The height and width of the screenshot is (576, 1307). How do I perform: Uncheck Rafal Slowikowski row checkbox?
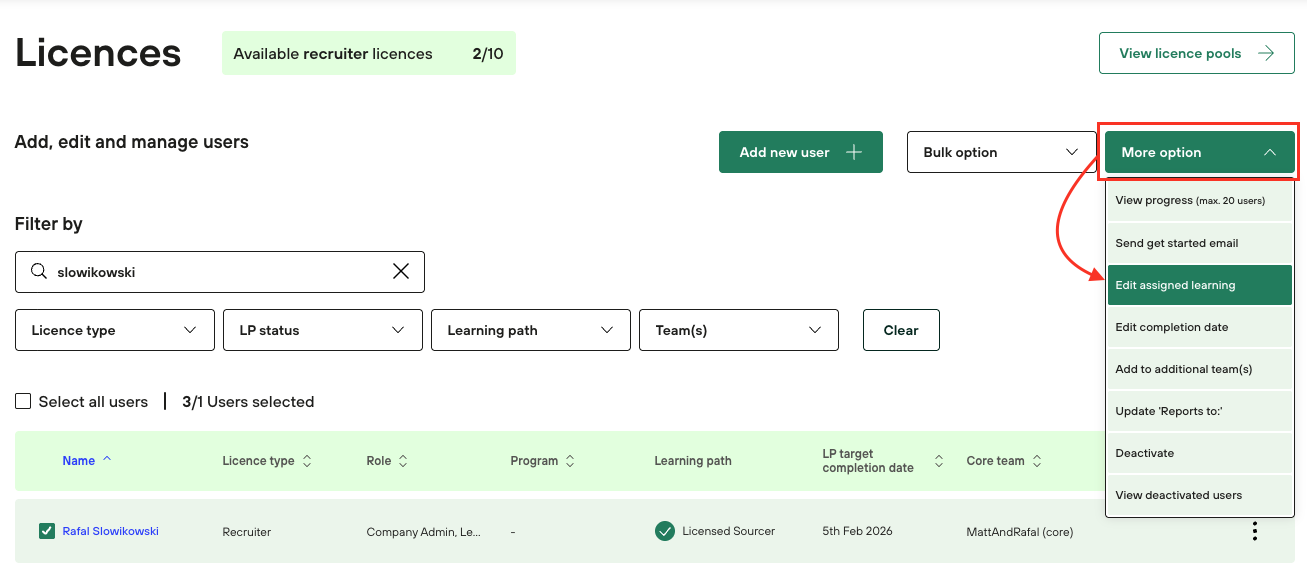pos(46,531)
